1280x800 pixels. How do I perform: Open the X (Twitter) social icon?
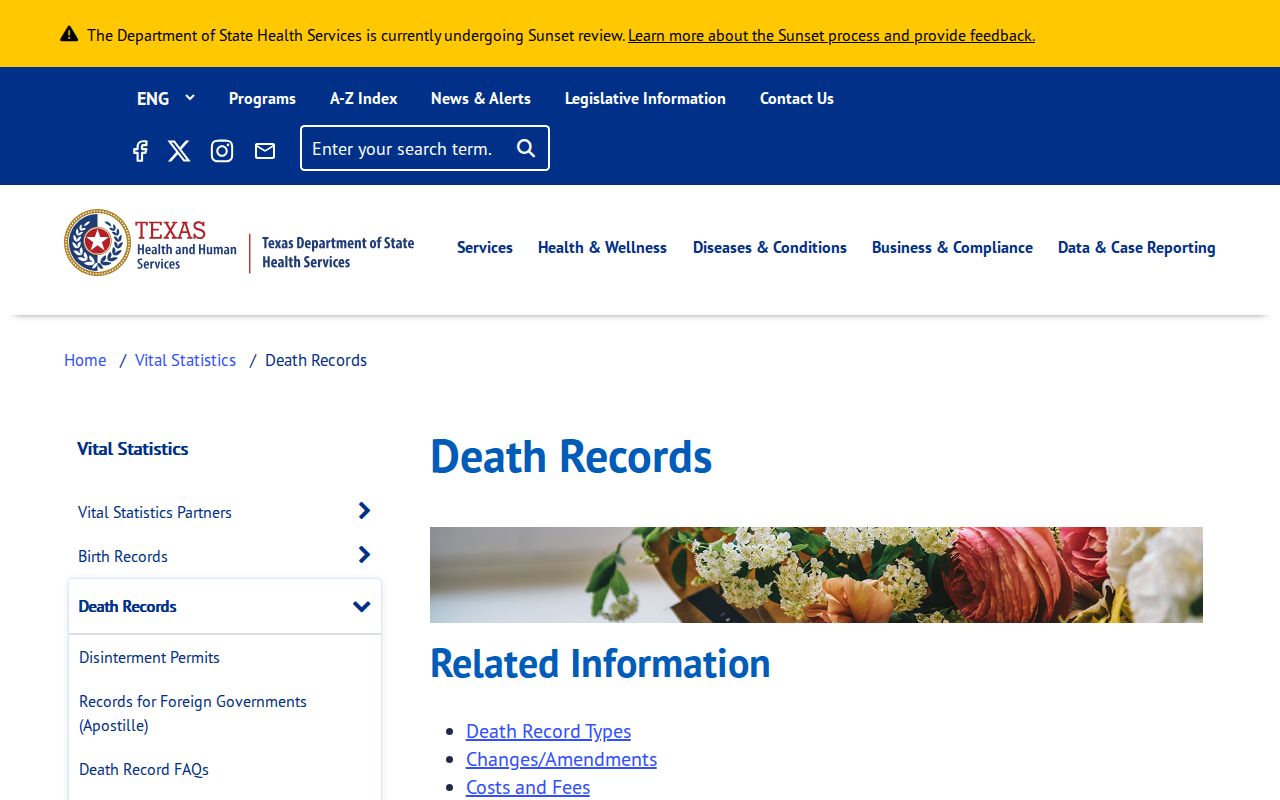click(179, 151)
